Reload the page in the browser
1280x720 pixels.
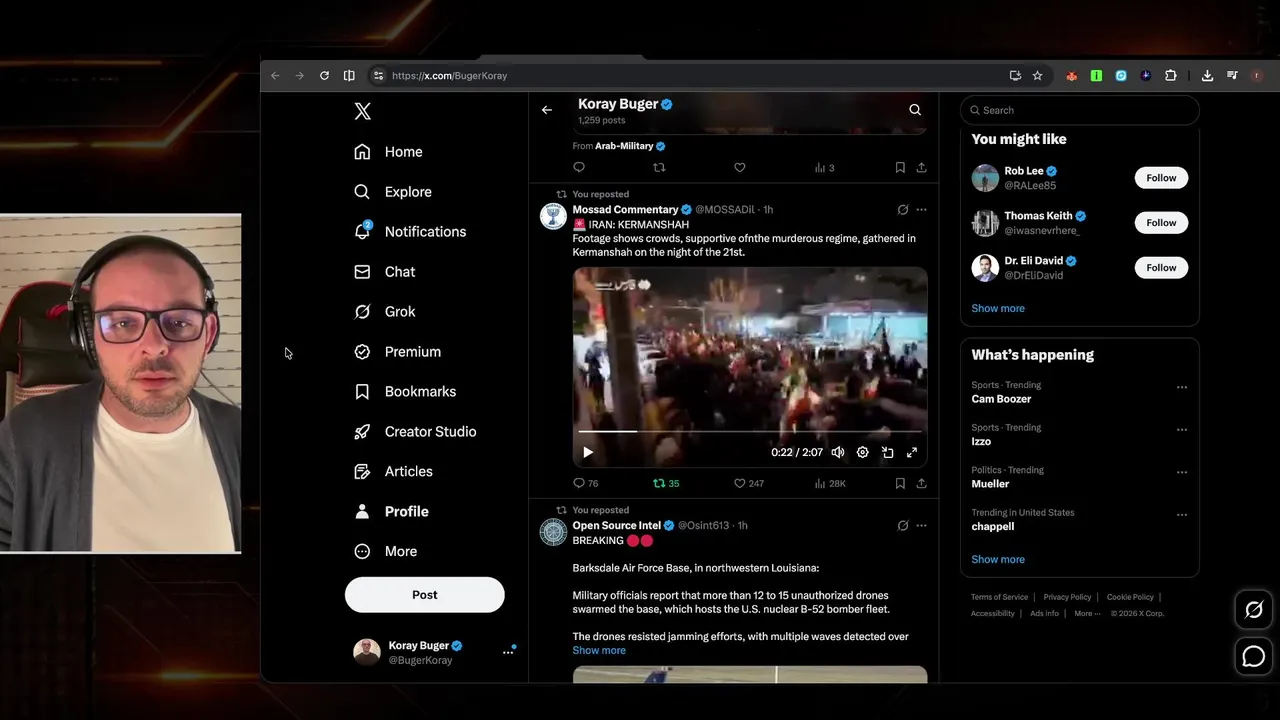(324, 76)
